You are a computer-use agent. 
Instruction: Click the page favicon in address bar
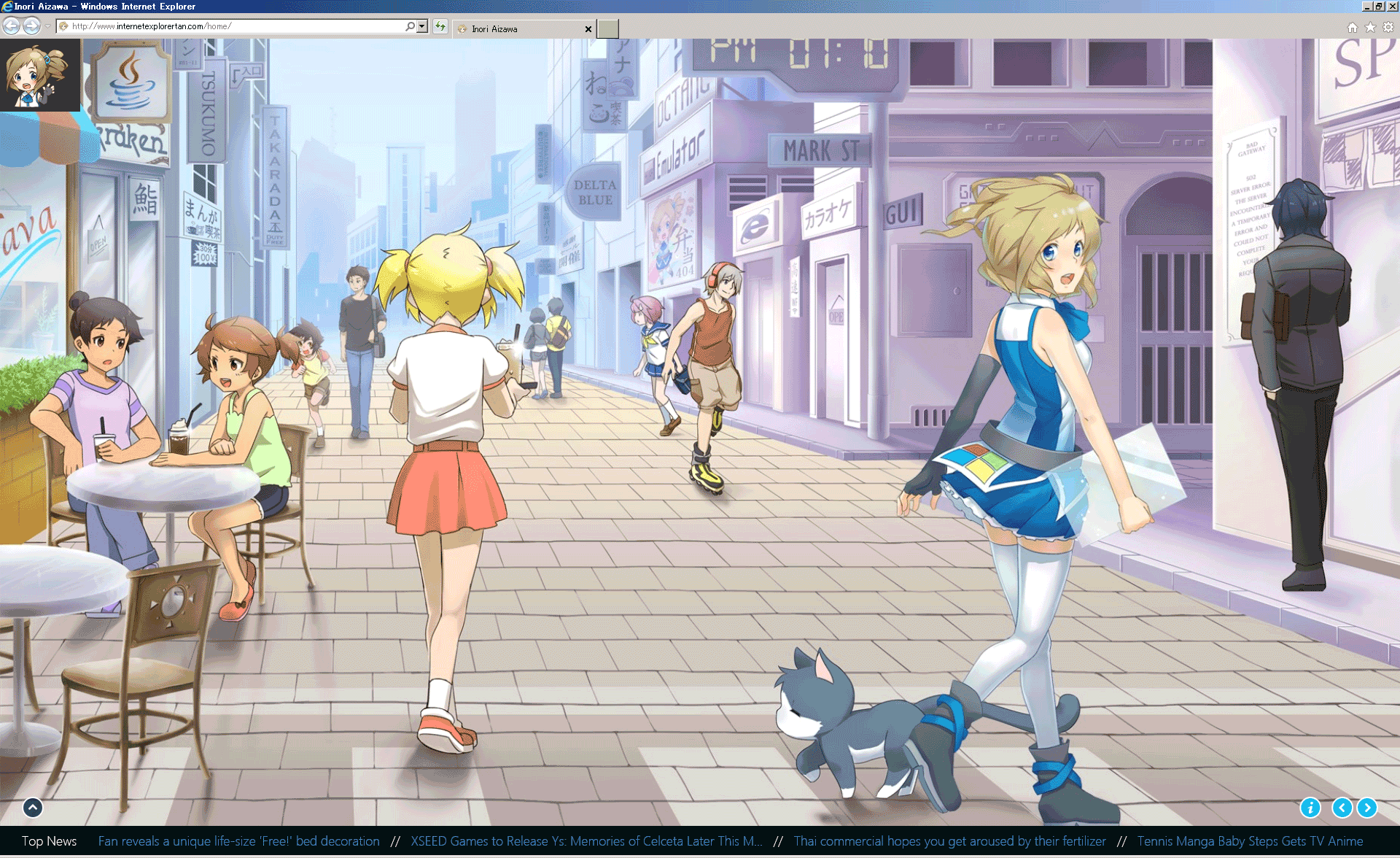point(63,26)
